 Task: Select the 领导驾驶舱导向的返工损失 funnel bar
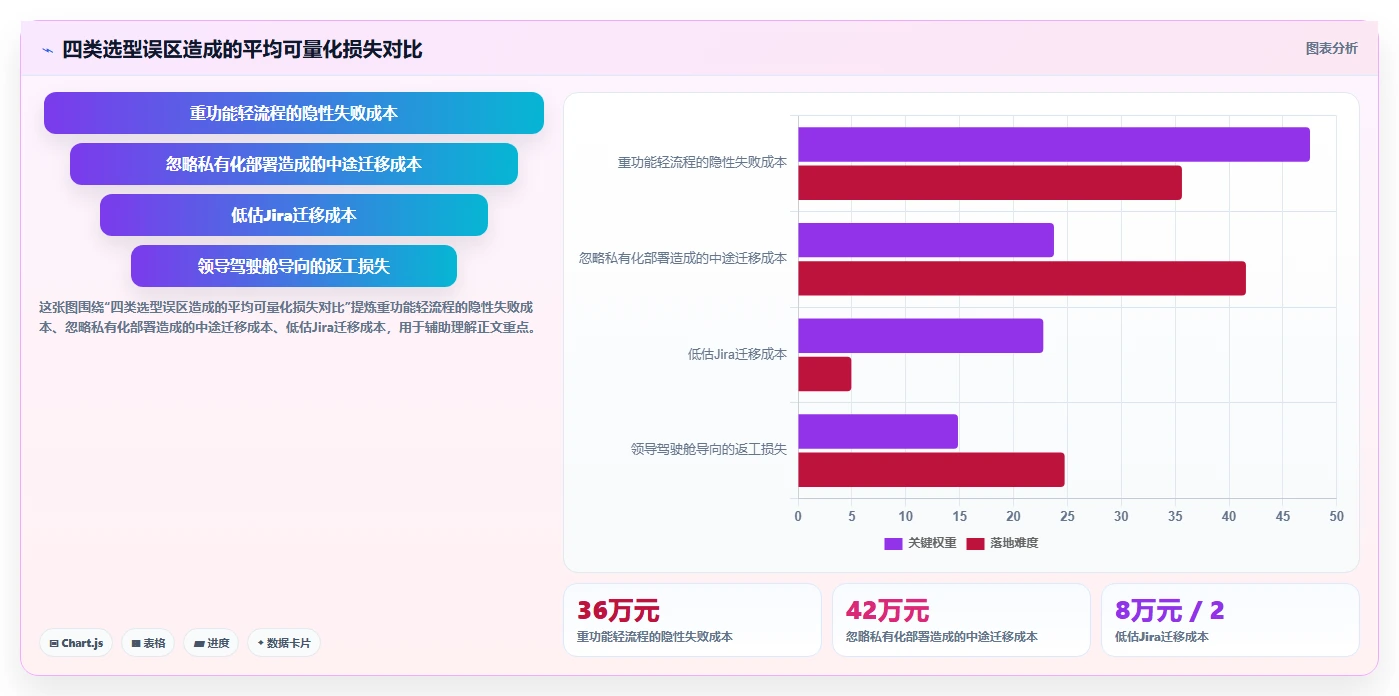pyautogui.click(x=294, y=266)
